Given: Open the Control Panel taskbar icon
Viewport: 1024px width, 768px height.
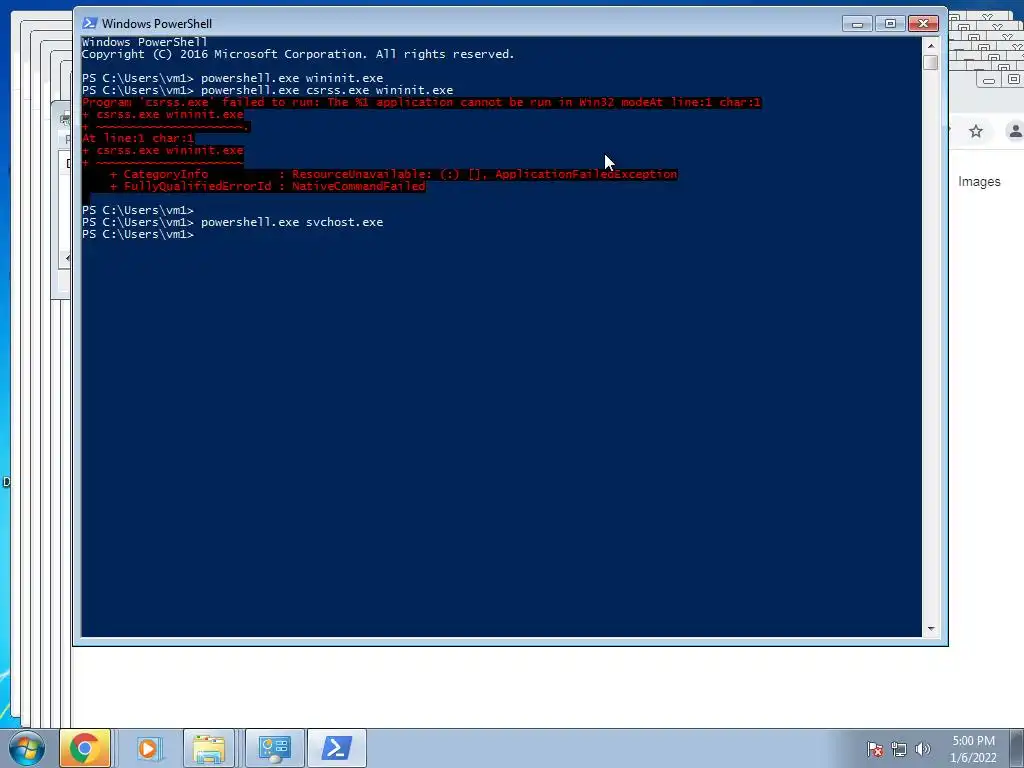Looking at the screenshot, I should tap(274, 748).
